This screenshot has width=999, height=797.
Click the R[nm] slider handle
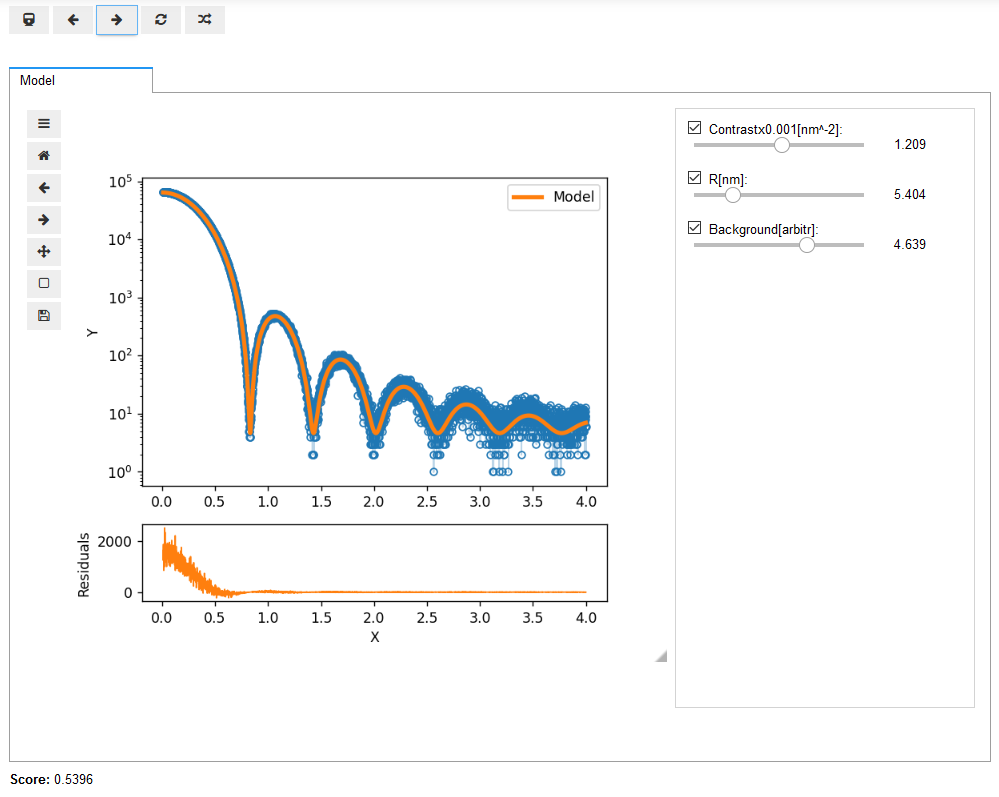point(733,195)
